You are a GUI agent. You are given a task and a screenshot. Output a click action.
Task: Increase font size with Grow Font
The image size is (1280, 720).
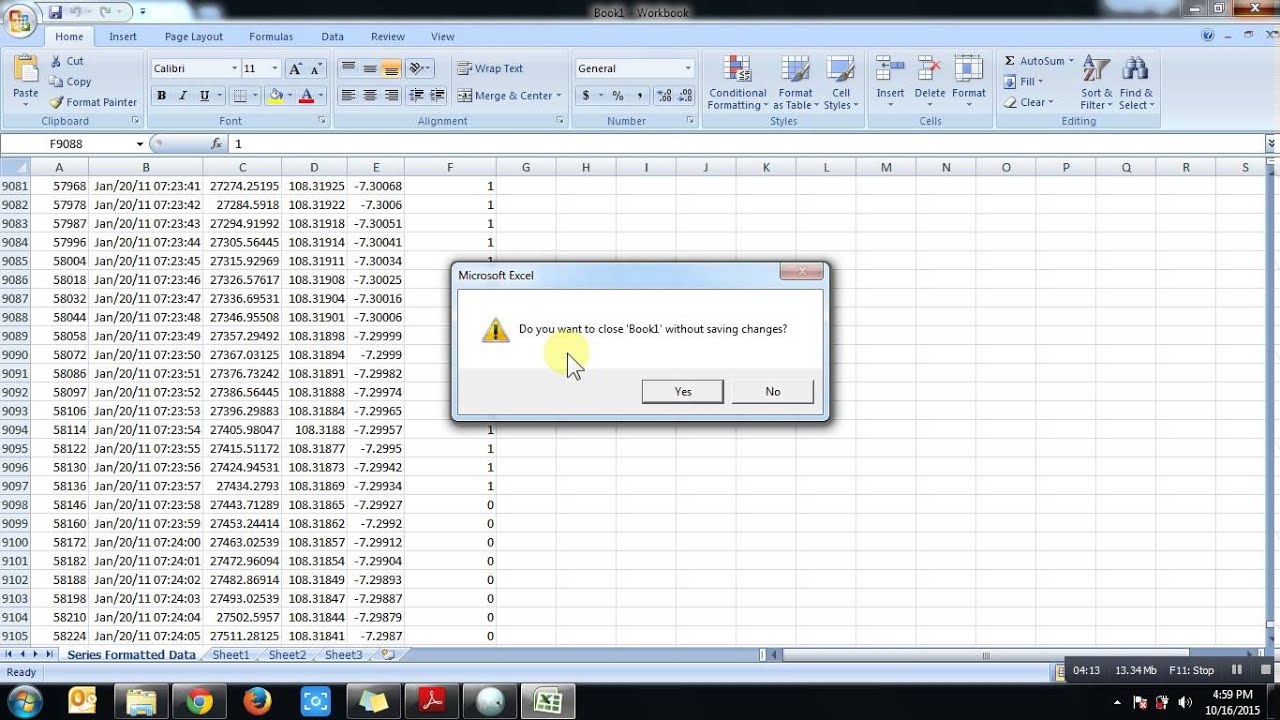click(x=295, y=69)
